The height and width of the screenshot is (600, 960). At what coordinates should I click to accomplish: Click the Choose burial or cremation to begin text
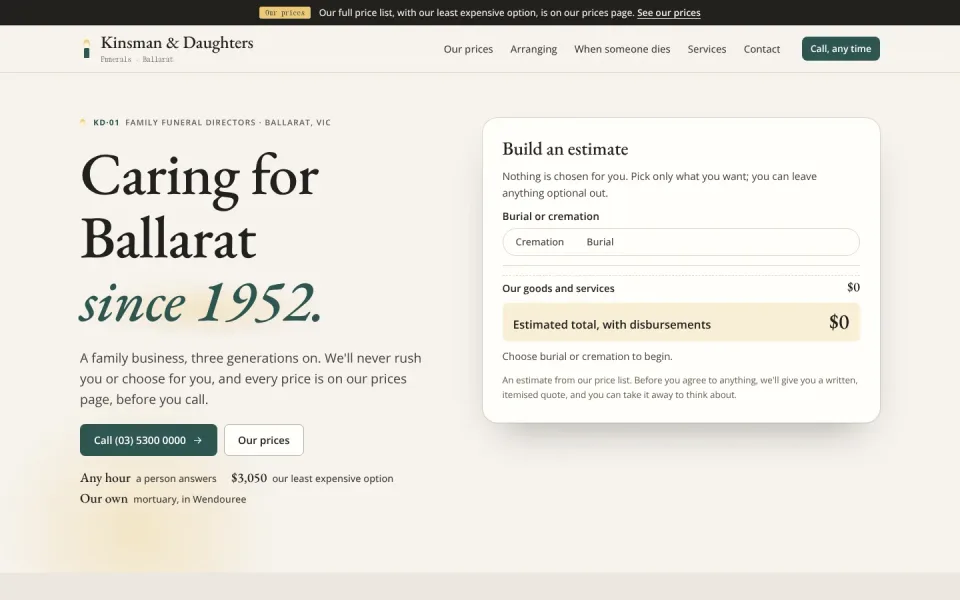[x=587, y=356]
